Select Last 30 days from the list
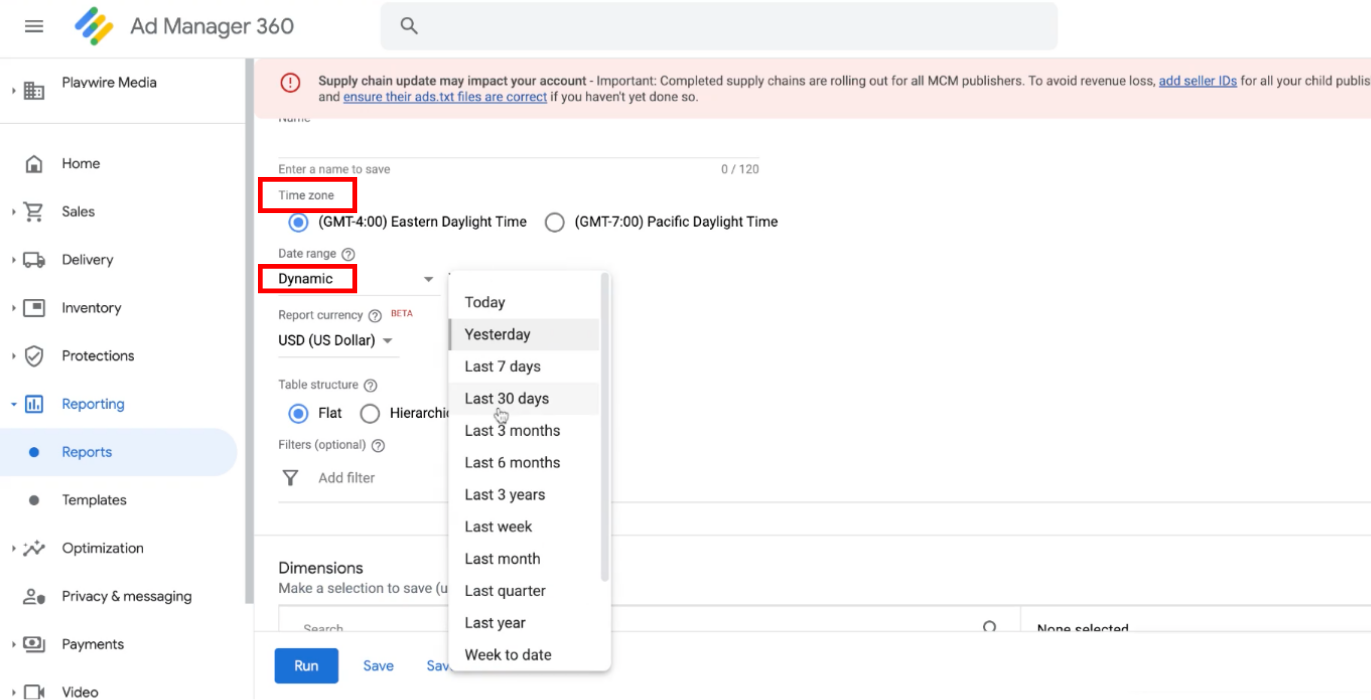Screen dimensions: 1371x700 [x=506, y=397]
